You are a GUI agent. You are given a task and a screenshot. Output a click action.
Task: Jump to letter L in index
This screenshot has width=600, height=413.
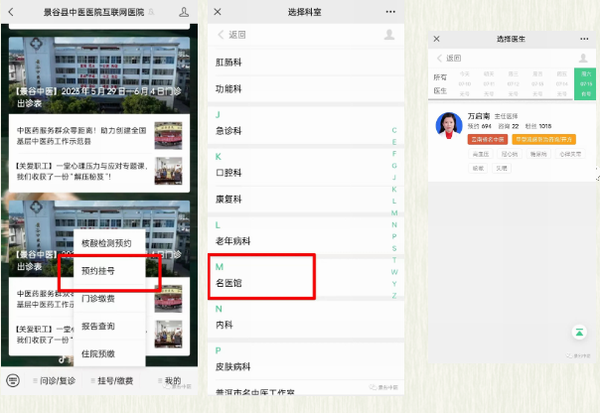pyautogui.click(x=394, y=201)
